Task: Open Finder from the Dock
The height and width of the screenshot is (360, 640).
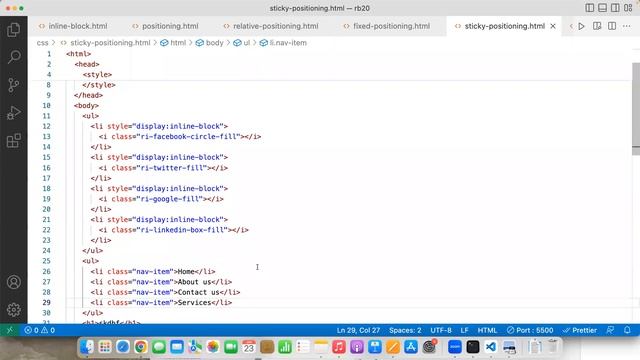Action: tap(87, 347)
